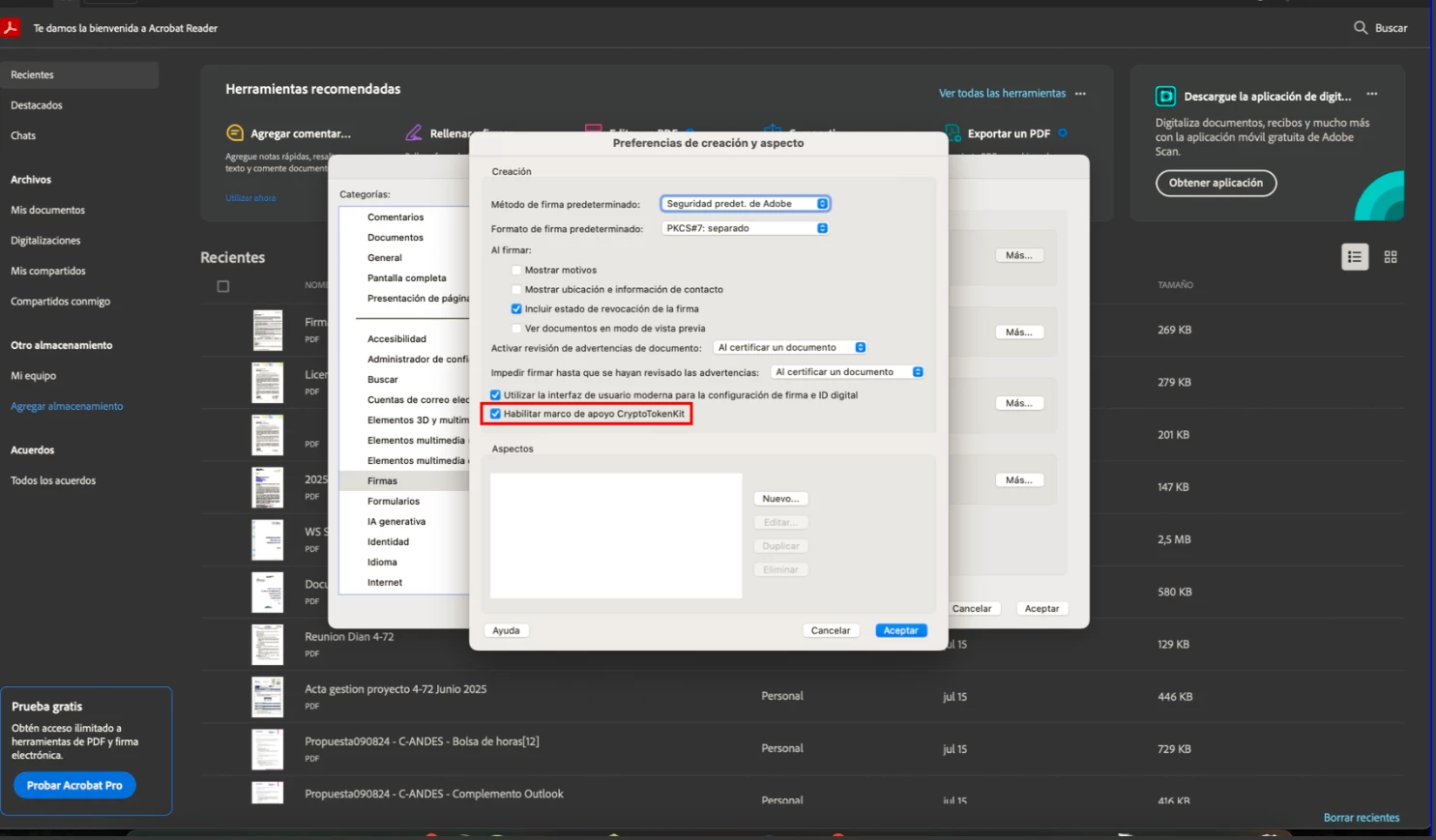Select the Pantalla completa category

tap(407, 278)
